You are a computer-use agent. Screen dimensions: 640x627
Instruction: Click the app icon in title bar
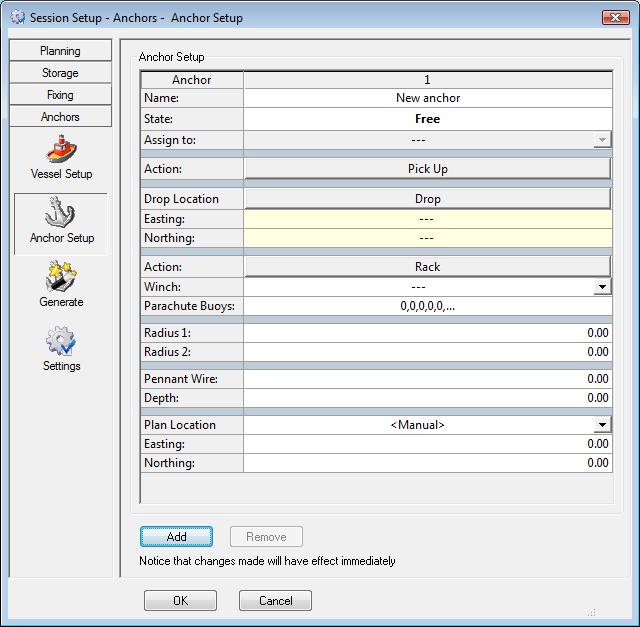(16, 18)
